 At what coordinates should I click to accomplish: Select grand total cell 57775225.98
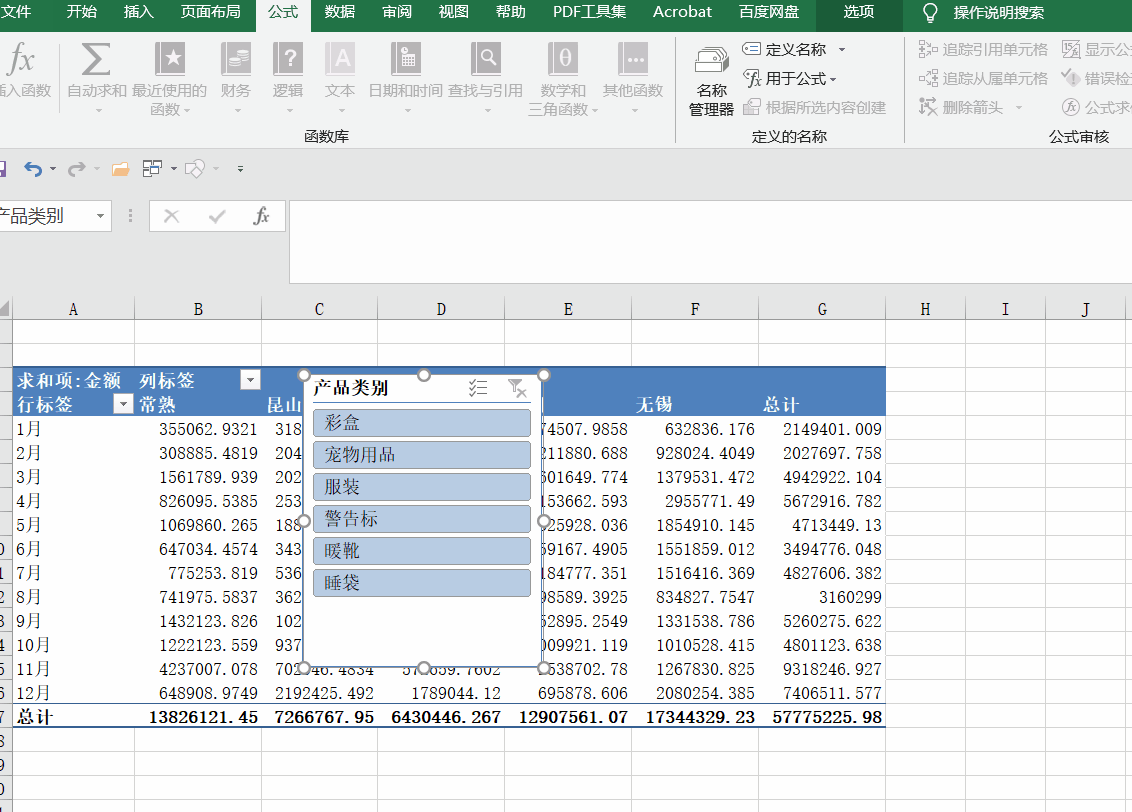(x=822, y=717)
